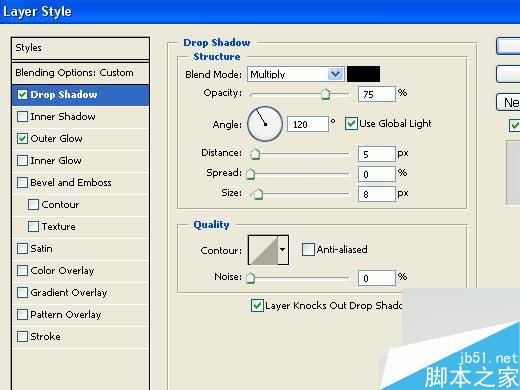Tick the Contour sub-option checkbox
520x390 pixels.
33,205
